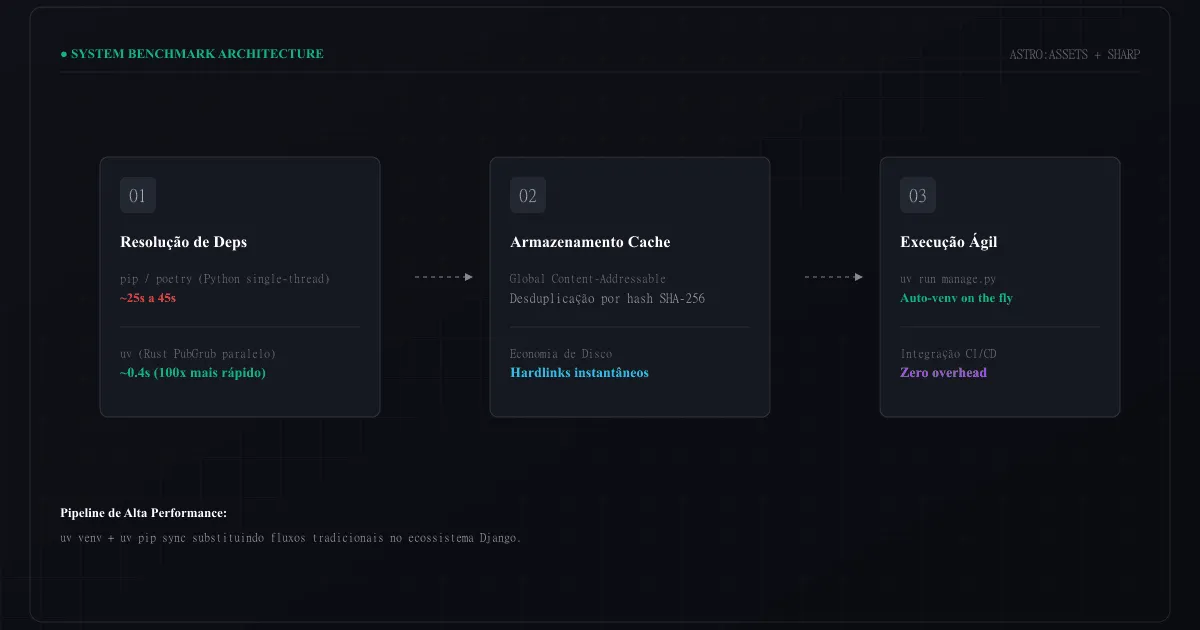Select the 'Execução Ágil' card heading
The width and height of the screenshot is (1200, 630).
[948, 242]
